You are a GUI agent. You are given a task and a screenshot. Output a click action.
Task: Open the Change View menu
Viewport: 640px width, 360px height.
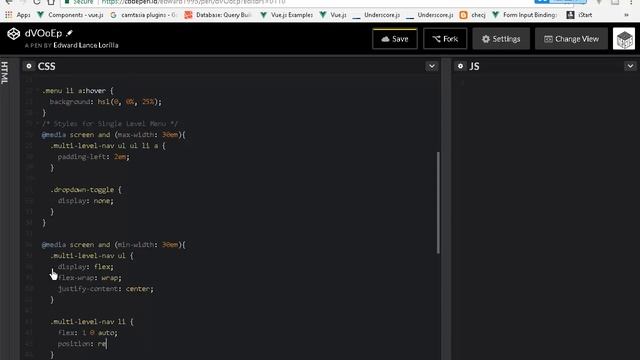point(571,39)
